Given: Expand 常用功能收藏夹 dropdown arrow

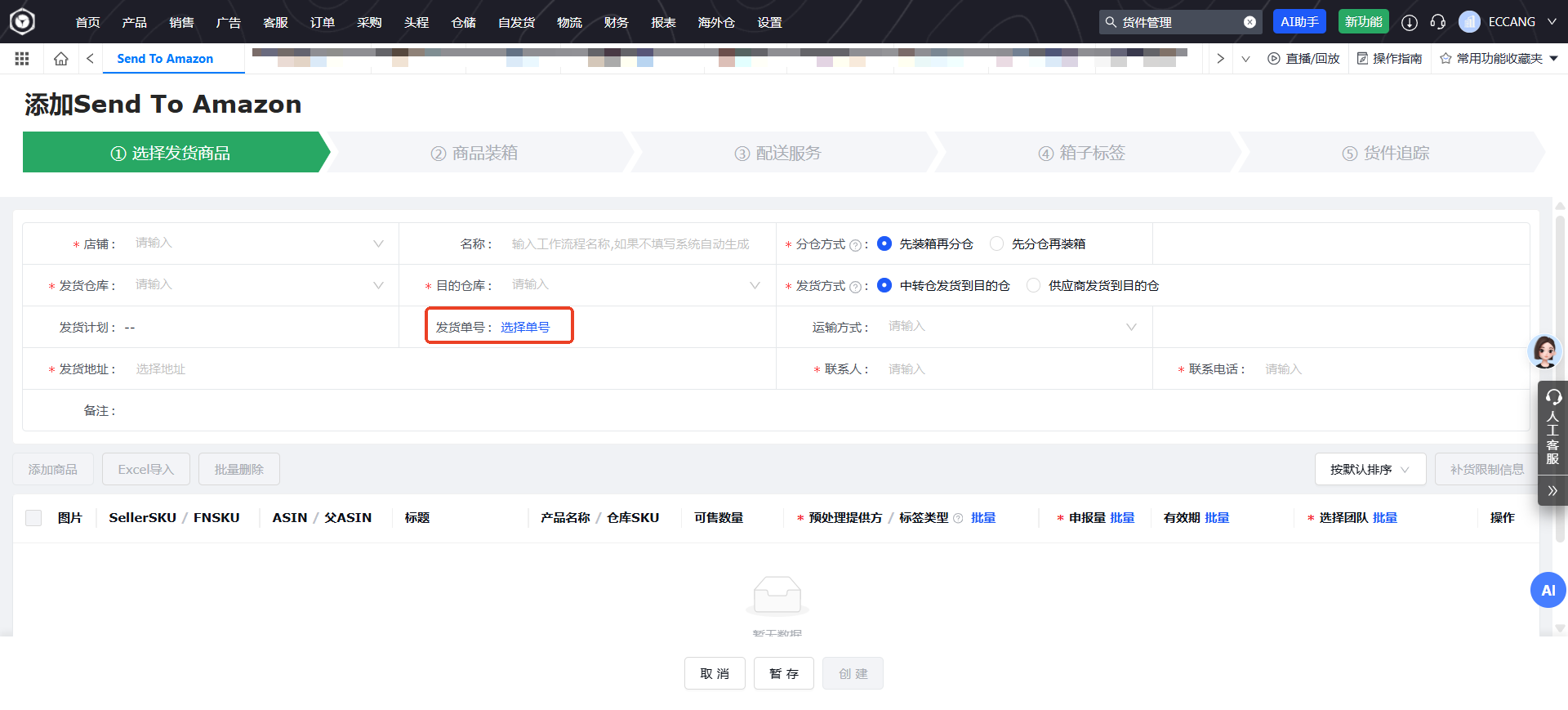Looking at the screenshot, I should pyautogui.click(x=1553, y=59).
